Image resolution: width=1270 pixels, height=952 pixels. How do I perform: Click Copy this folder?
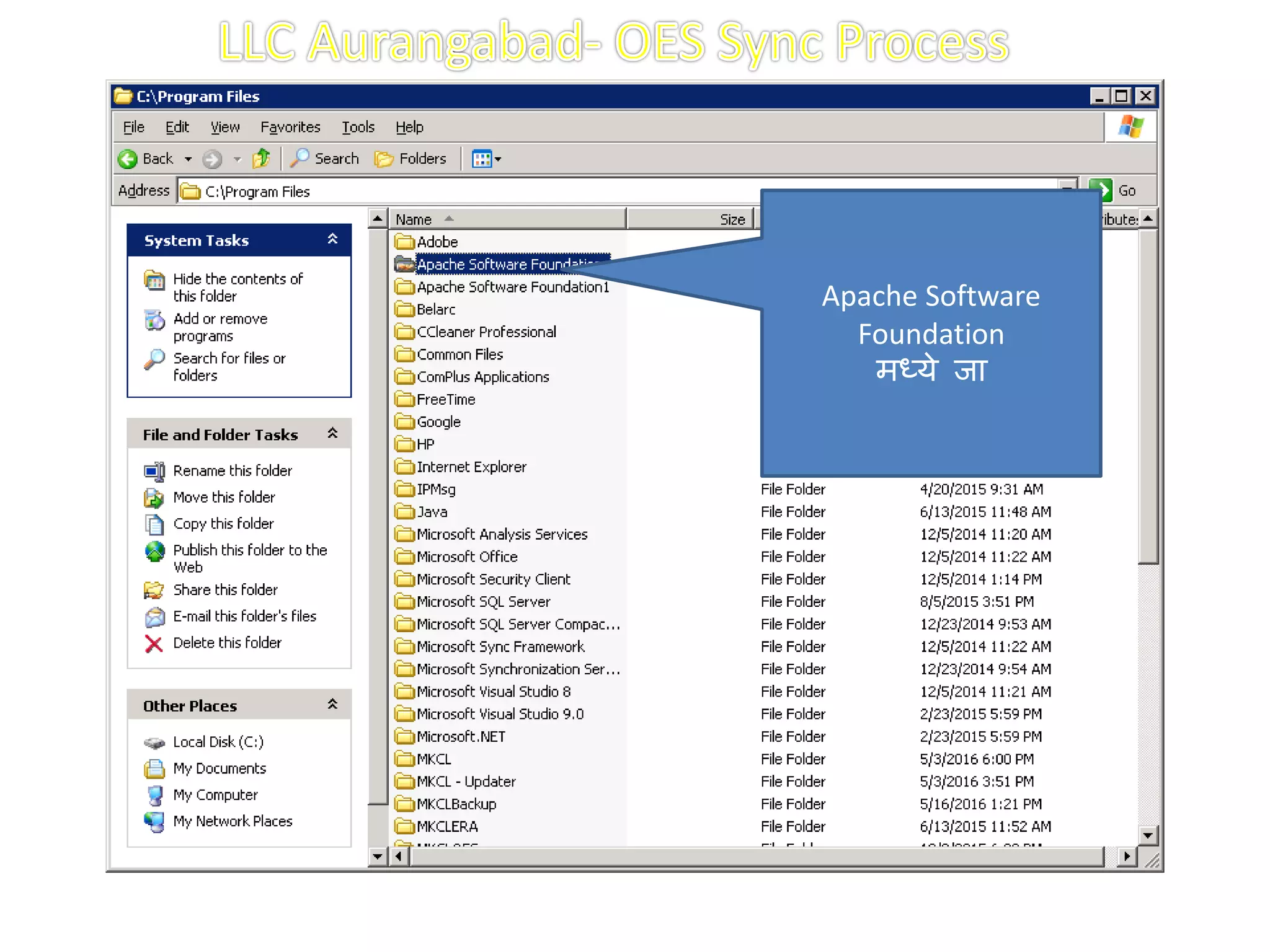(223, 524)
